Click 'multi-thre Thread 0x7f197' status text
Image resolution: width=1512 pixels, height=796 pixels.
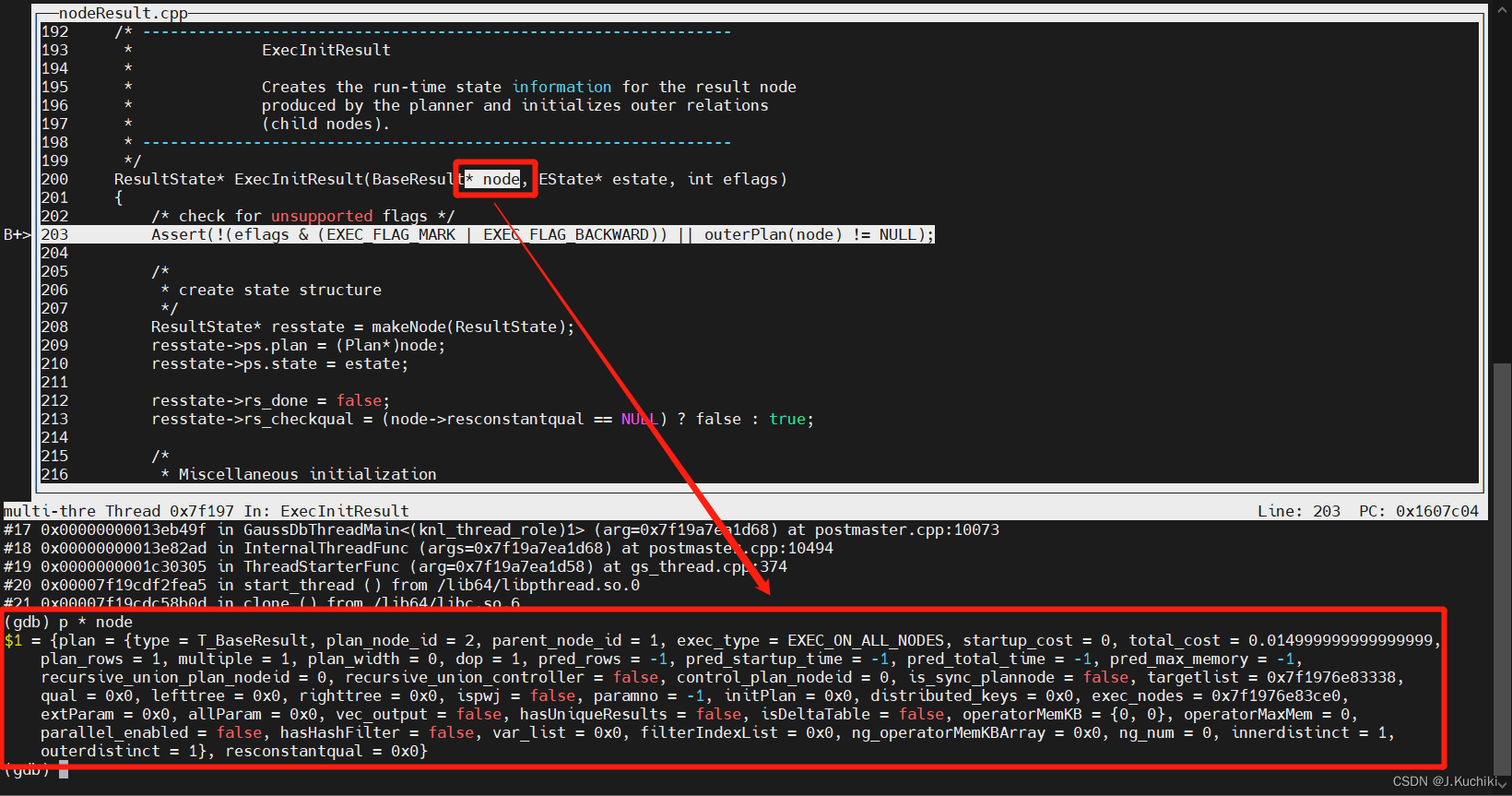click(x=119, y=511)
